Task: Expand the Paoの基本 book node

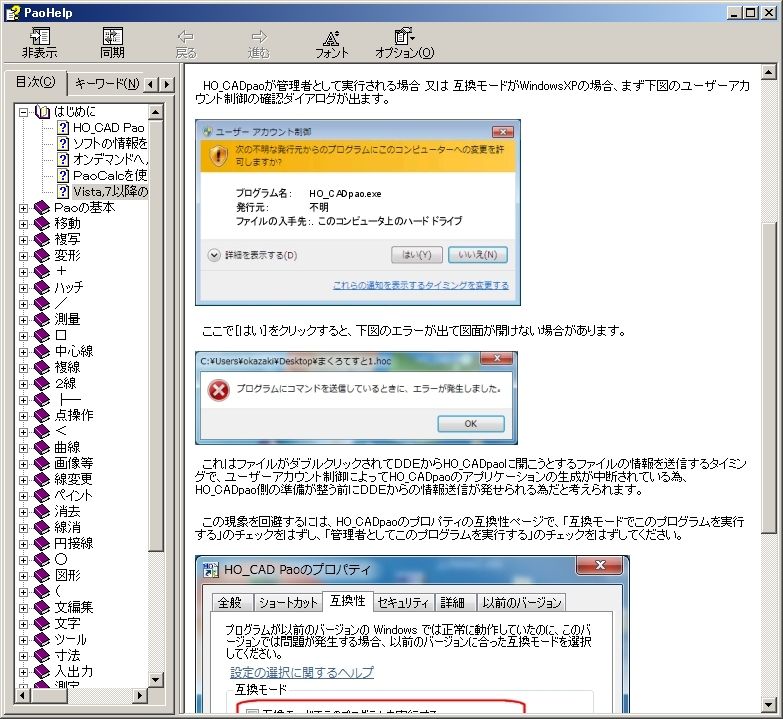Action: [x=23, y=208]
